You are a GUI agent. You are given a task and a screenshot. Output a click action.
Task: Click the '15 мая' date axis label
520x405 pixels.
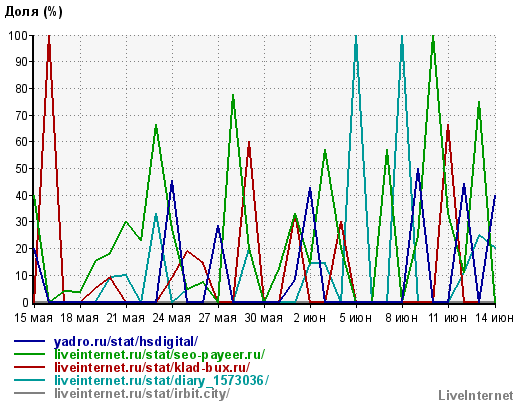coord(33,318)
